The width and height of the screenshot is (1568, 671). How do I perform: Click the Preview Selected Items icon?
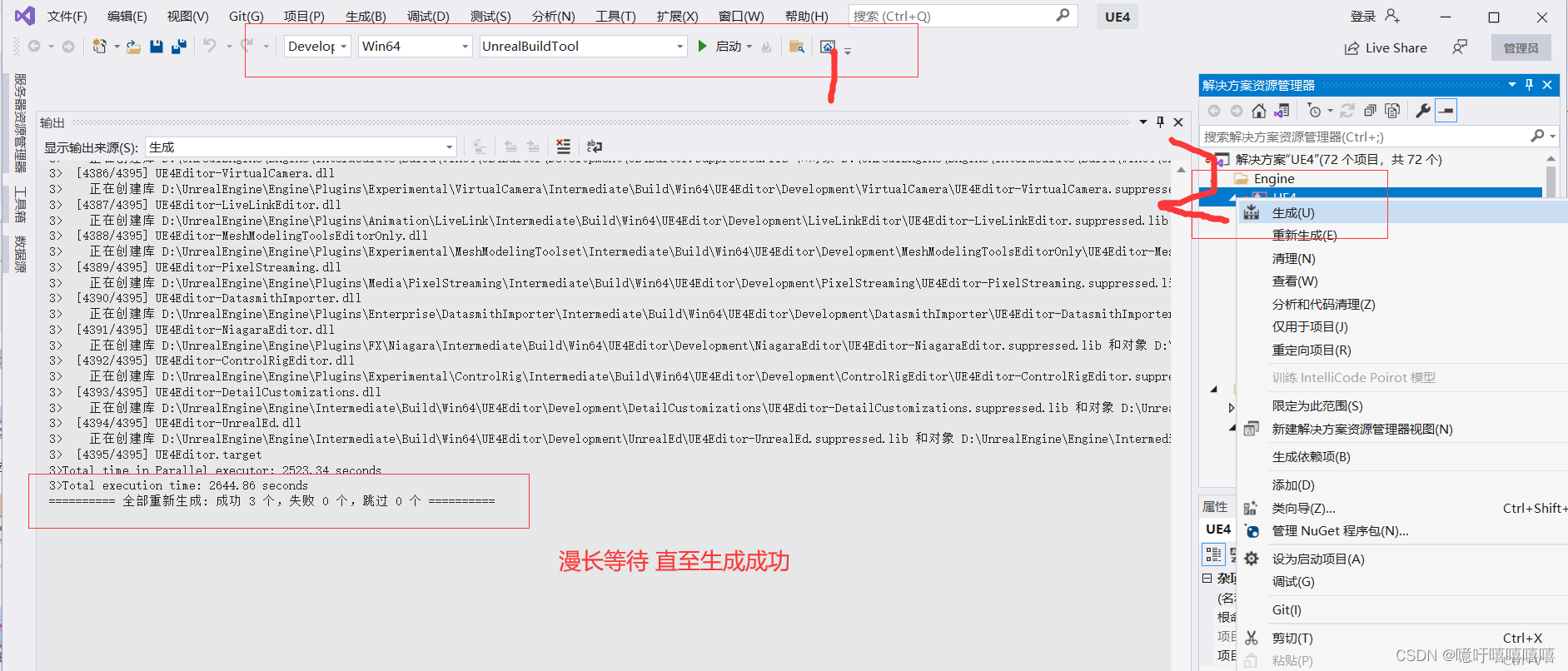tap(1446, 111)
